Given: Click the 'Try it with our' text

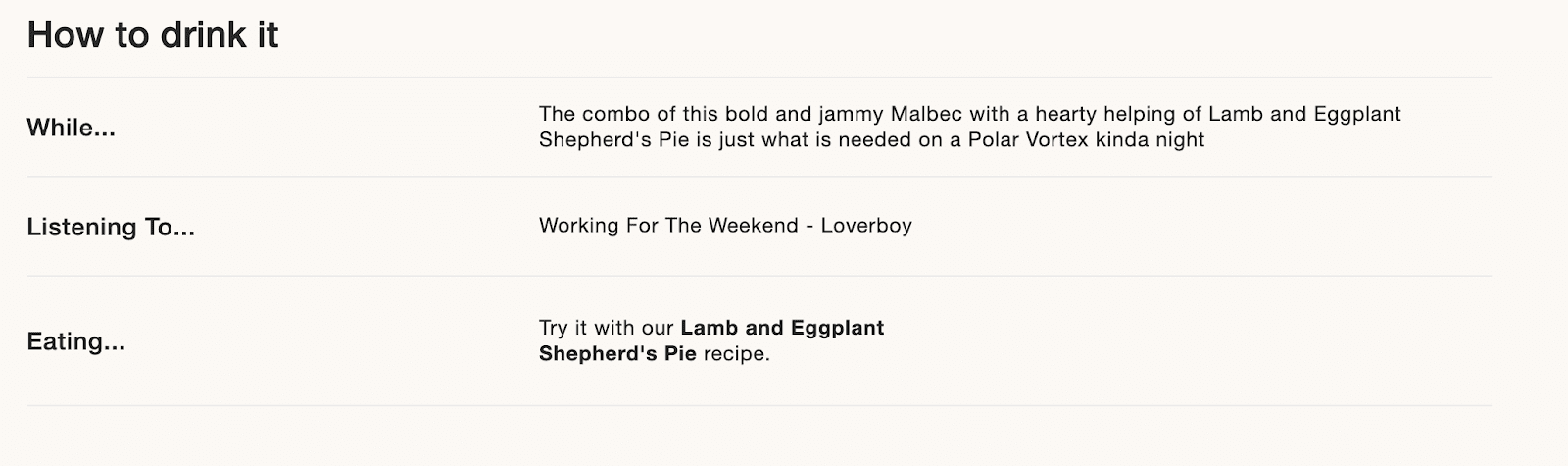Looking at the screenshot, I should 607,328.
